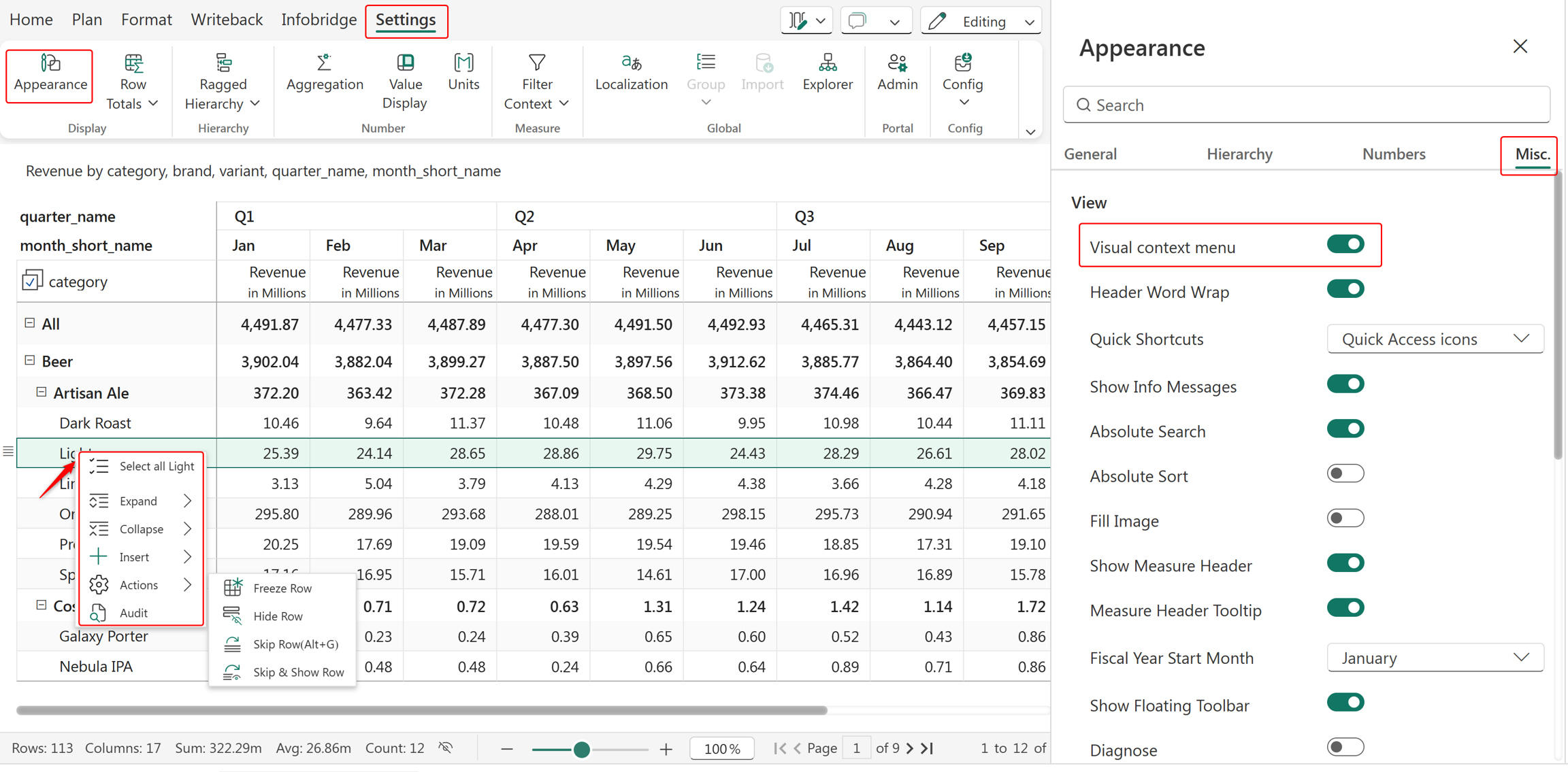Image resolution: width=1568 pixels, height=772 pixels.
Task: Open the Fiscal Year Start Month dropdown
Action: tap(1435, 658)
